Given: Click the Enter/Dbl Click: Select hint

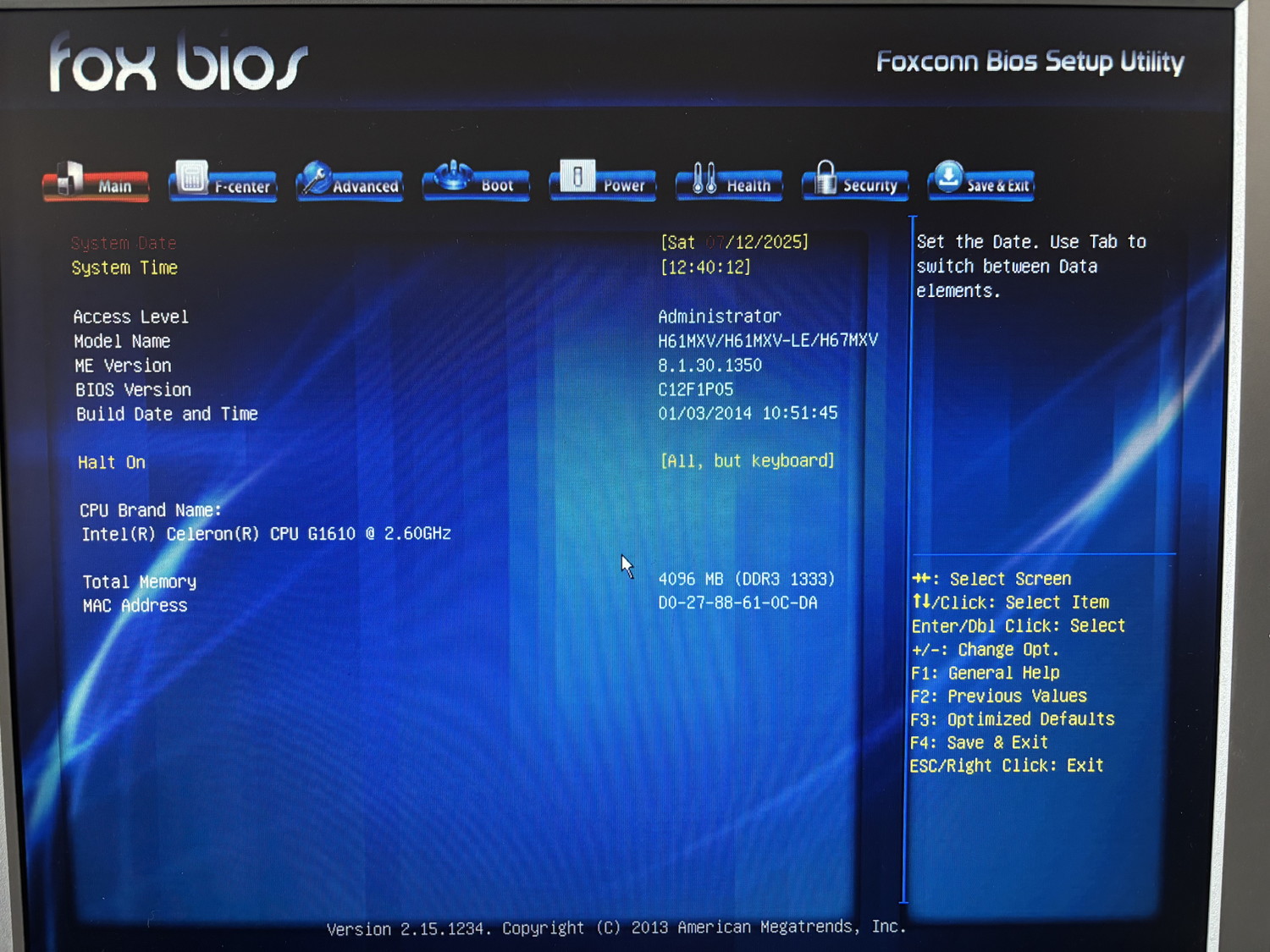Looking at the screenshot, I should point(1019,626).
